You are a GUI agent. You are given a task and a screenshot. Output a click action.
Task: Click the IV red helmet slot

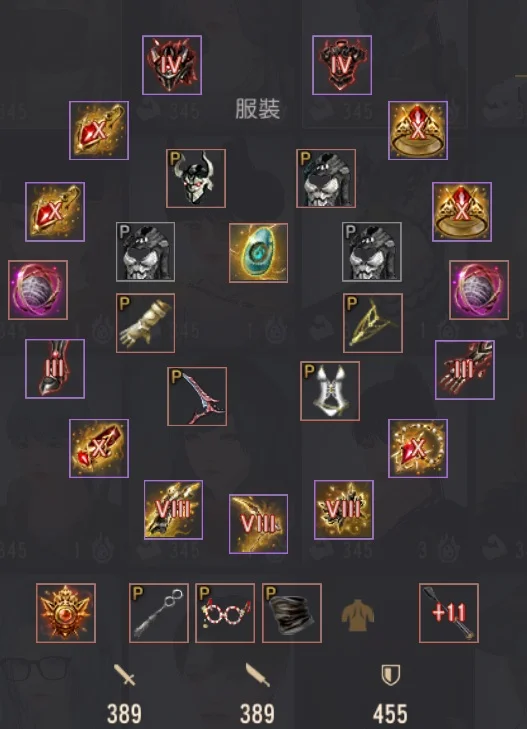click(172, 65)
